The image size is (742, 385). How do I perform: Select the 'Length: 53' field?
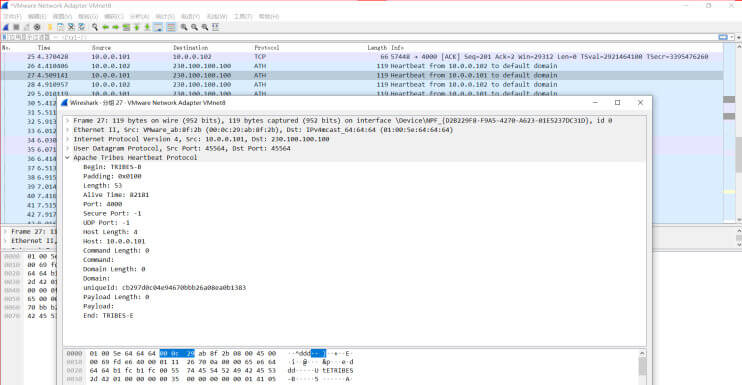[103, 185]
